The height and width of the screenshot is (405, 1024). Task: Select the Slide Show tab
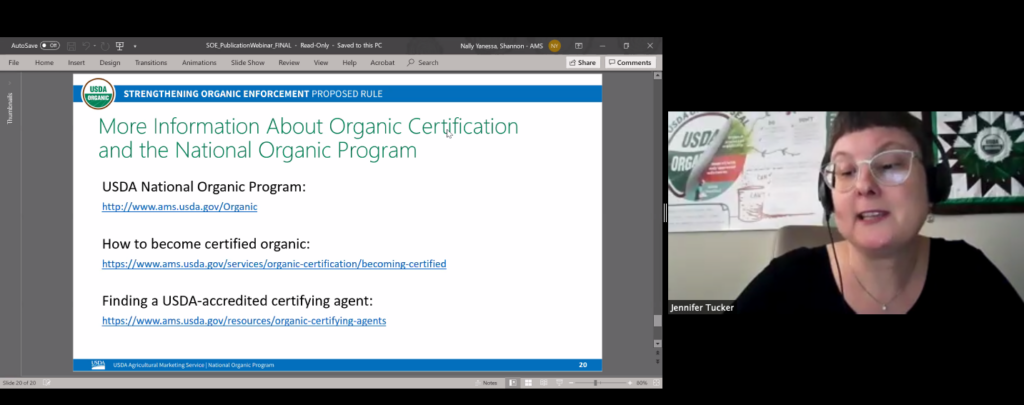click(248, 63)
